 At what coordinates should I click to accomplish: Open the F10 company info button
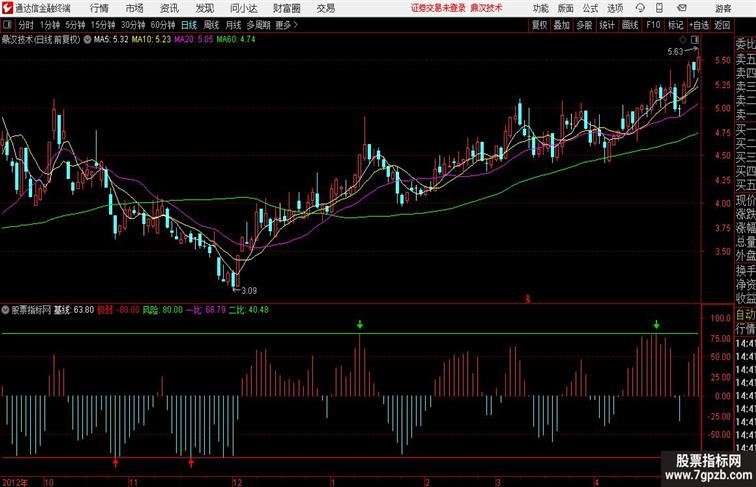coord(653,25)
